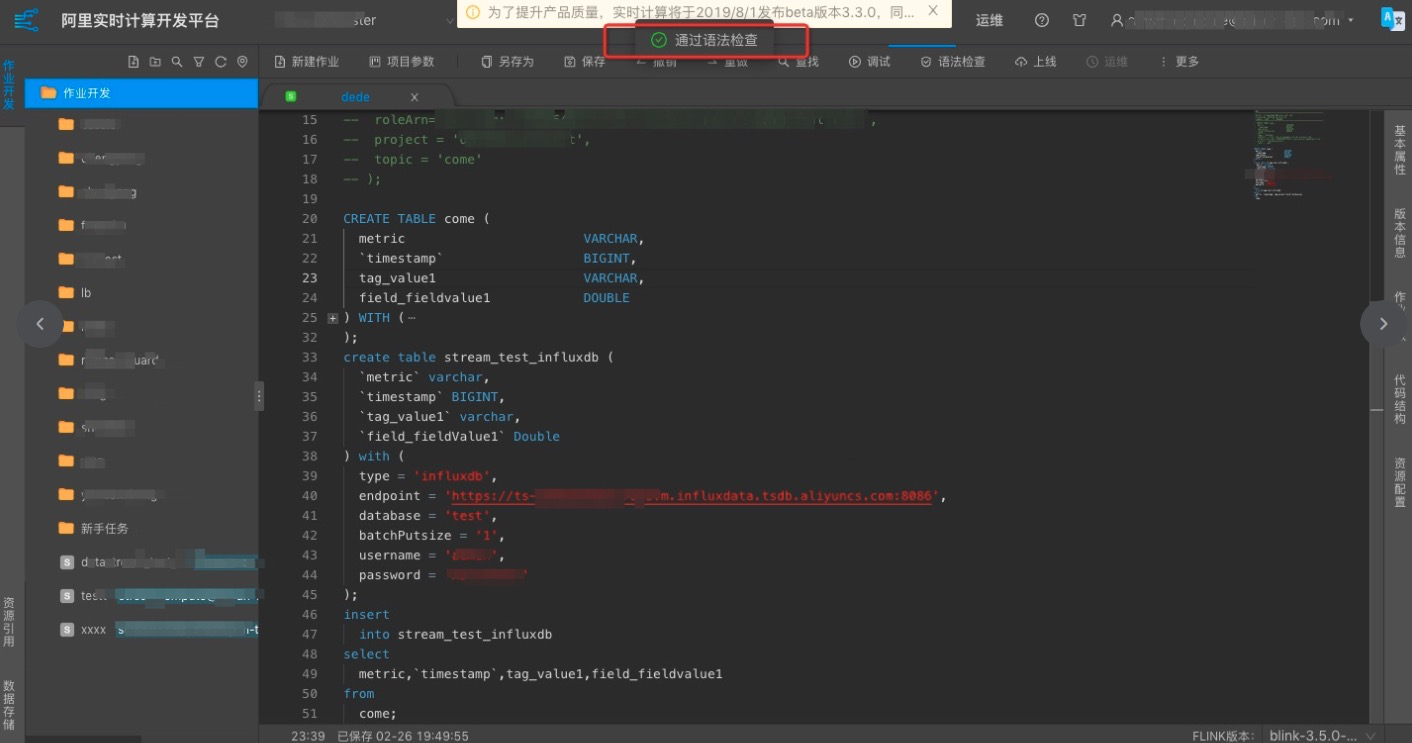Run 语法检查 syntax check
The image size is (1412, 743).
coord(953,62)
